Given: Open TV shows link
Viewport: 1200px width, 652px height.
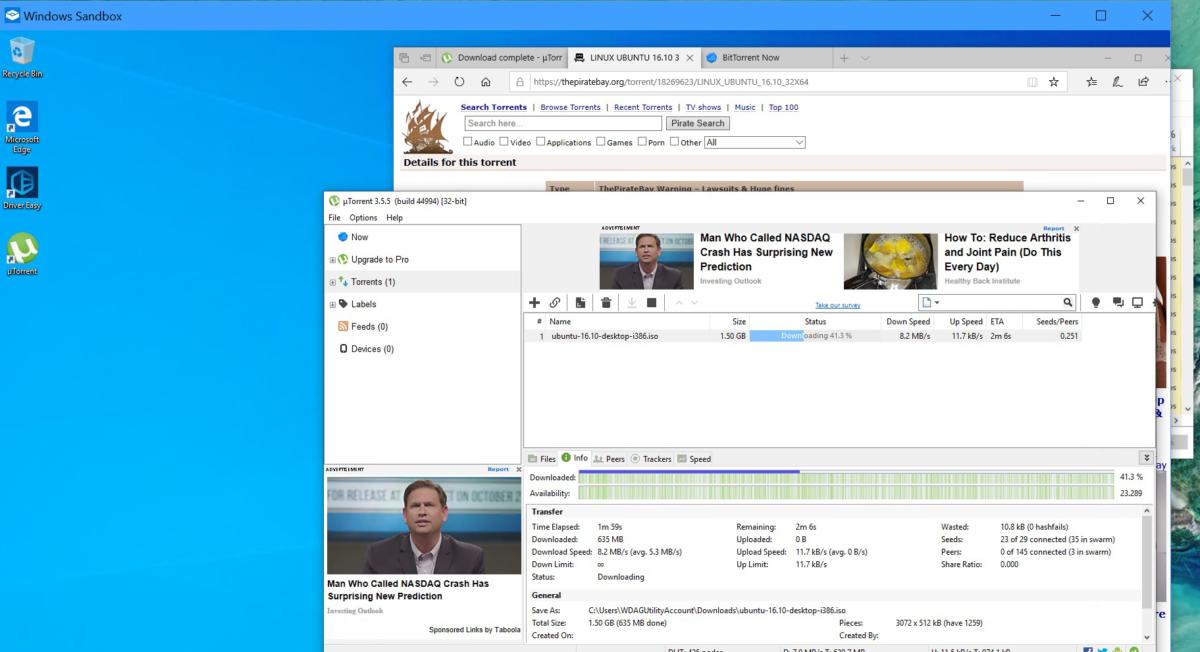Looking at the screenshot, I should 703,107.
